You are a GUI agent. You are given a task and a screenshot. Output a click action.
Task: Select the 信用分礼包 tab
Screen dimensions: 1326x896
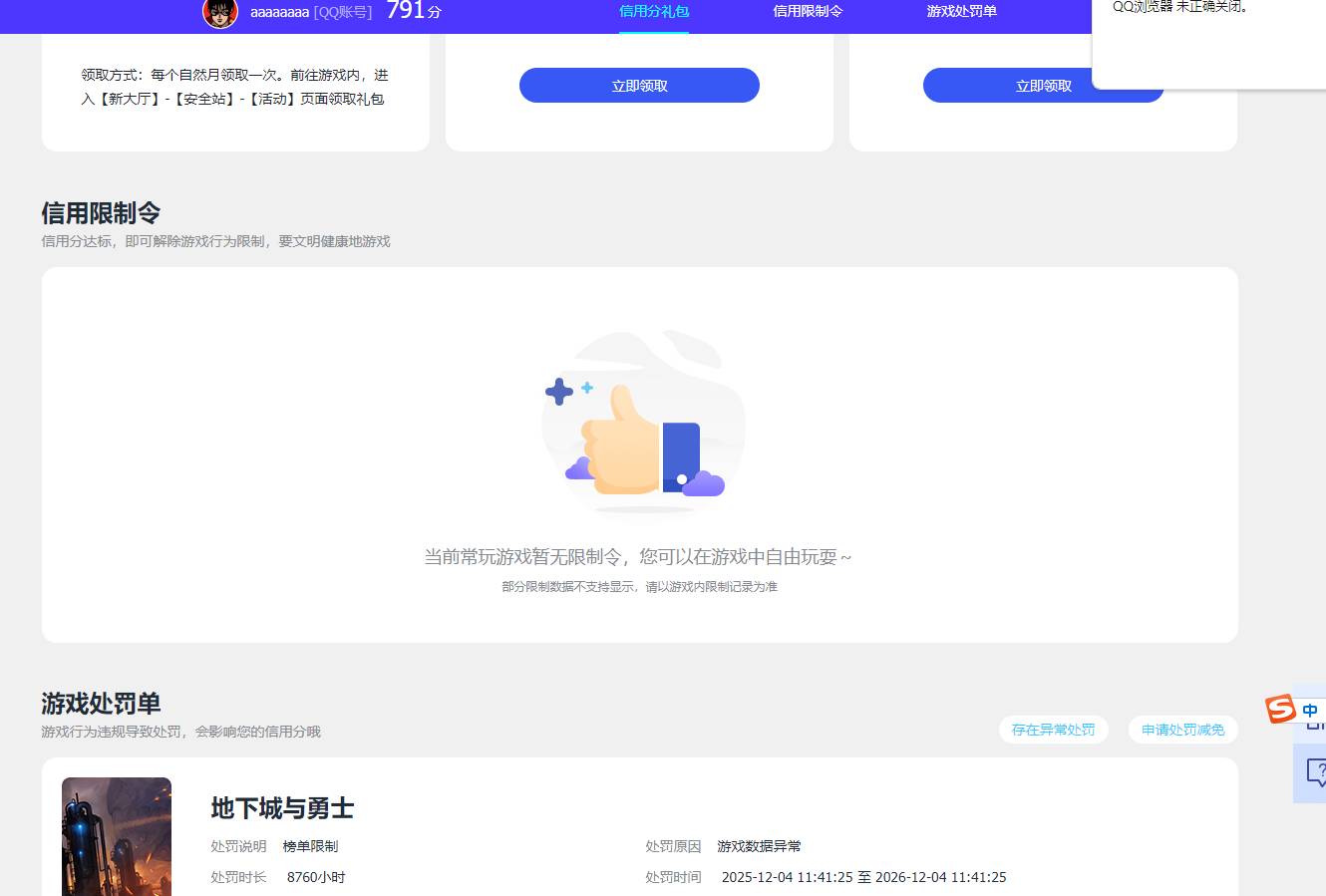[x=653, y=12]
